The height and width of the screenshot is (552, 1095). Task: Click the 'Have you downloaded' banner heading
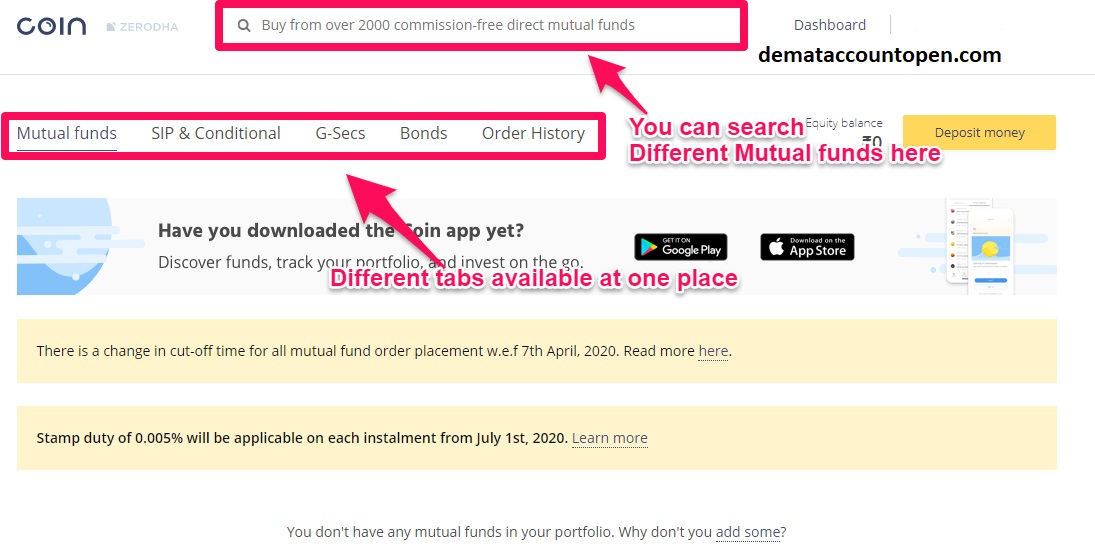coord(341,231)
